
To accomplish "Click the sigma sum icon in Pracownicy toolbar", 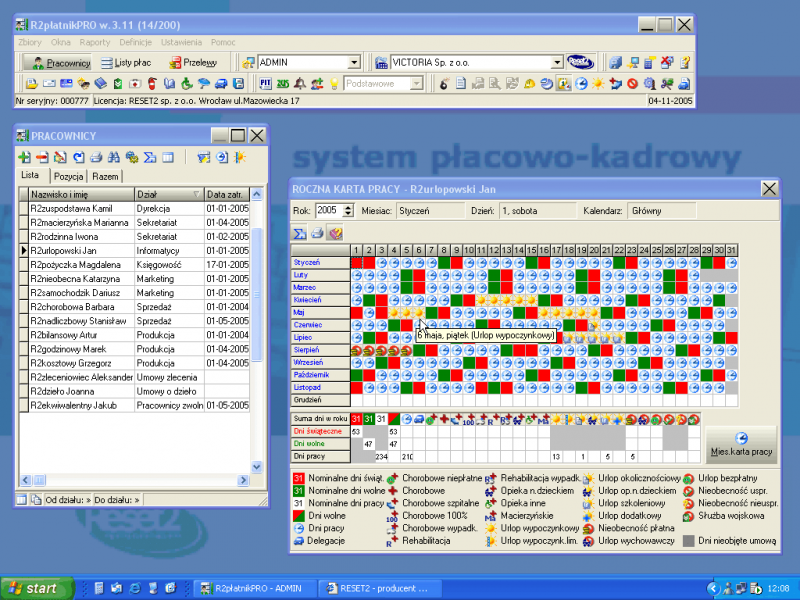I will (150, 157).
